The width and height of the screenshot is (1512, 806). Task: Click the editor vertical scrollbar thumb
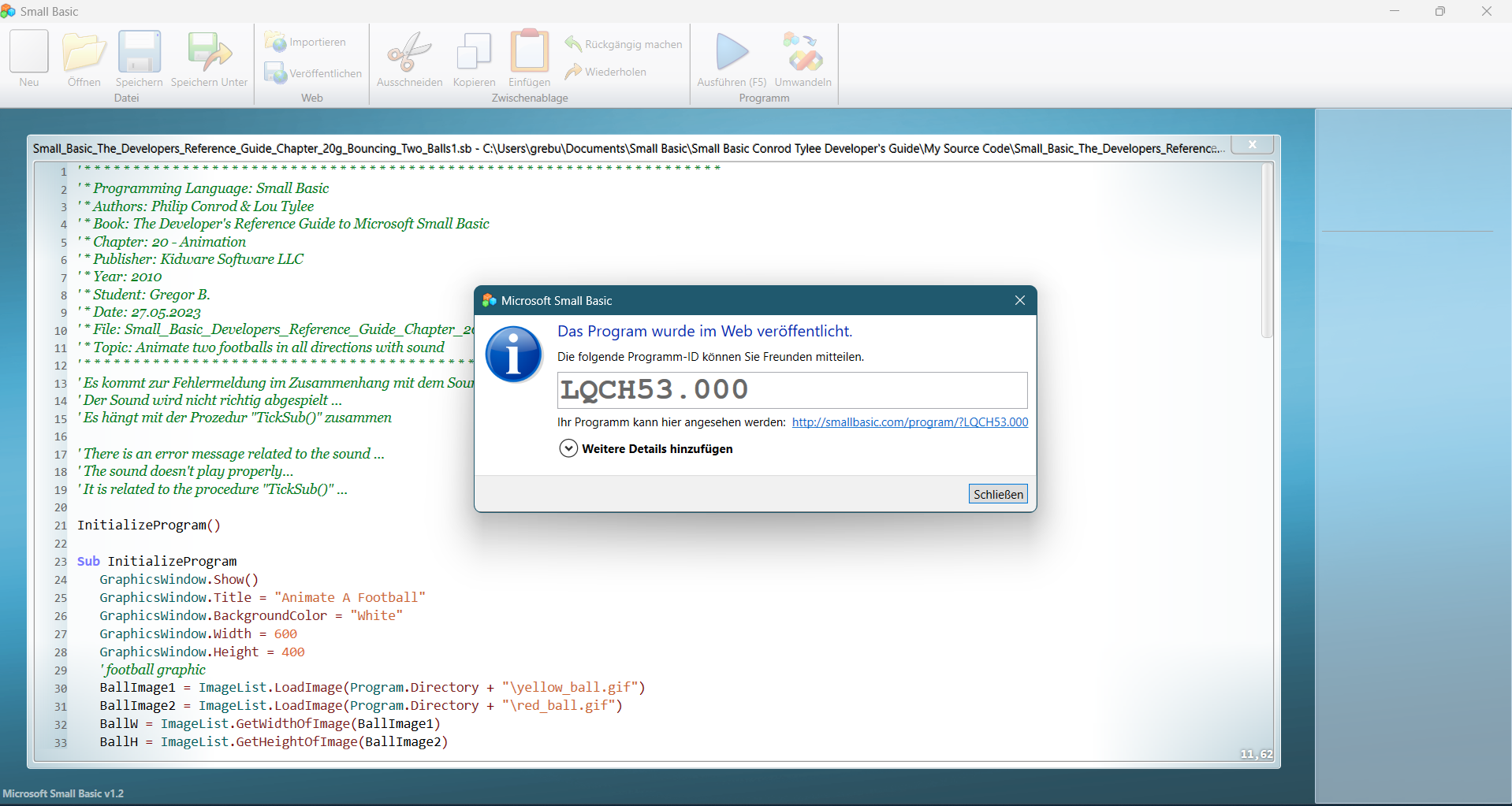click(x=1267, y=250)
